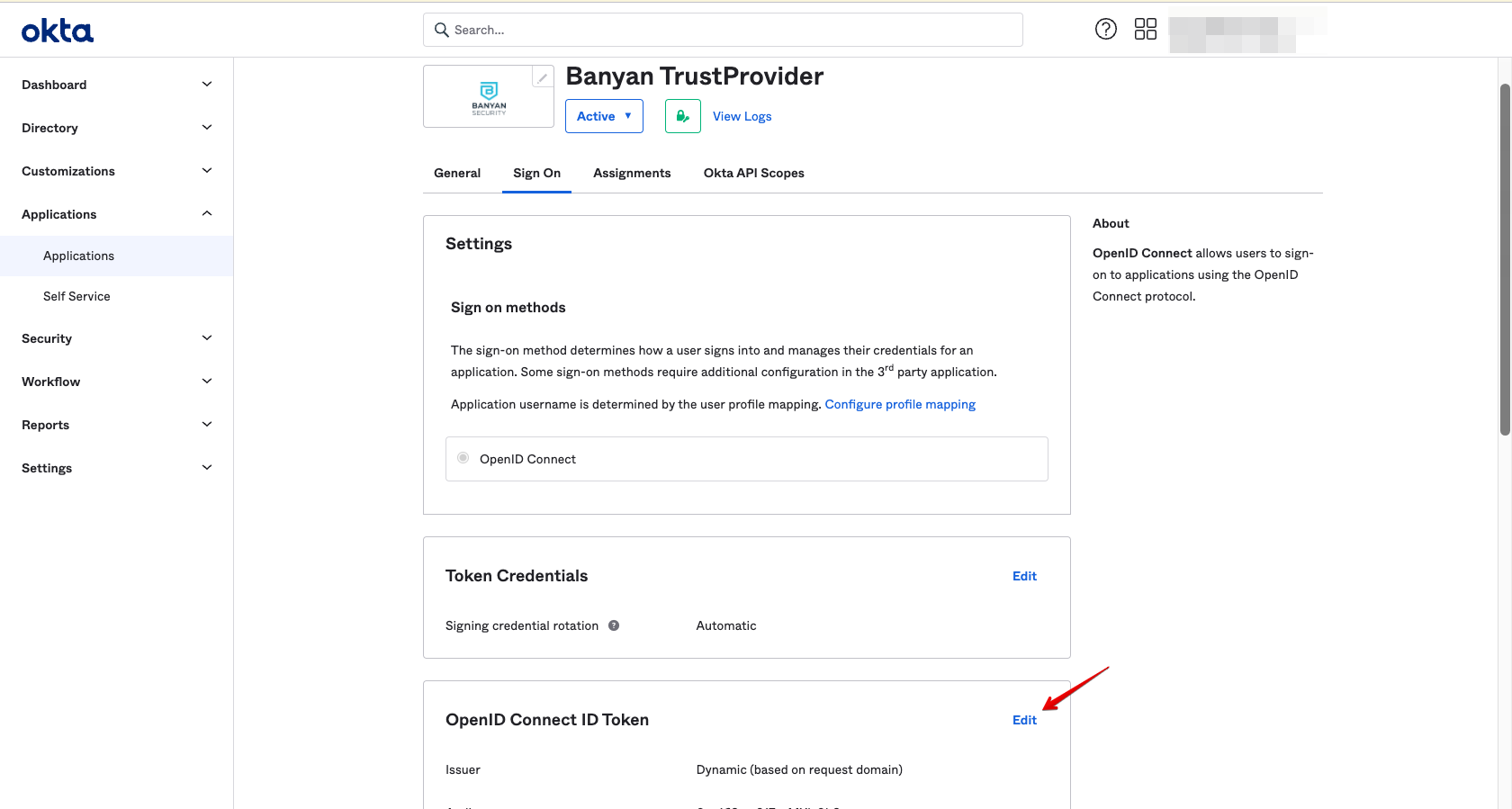
Task: Switch to the General tab
Action: click(457, 173)
